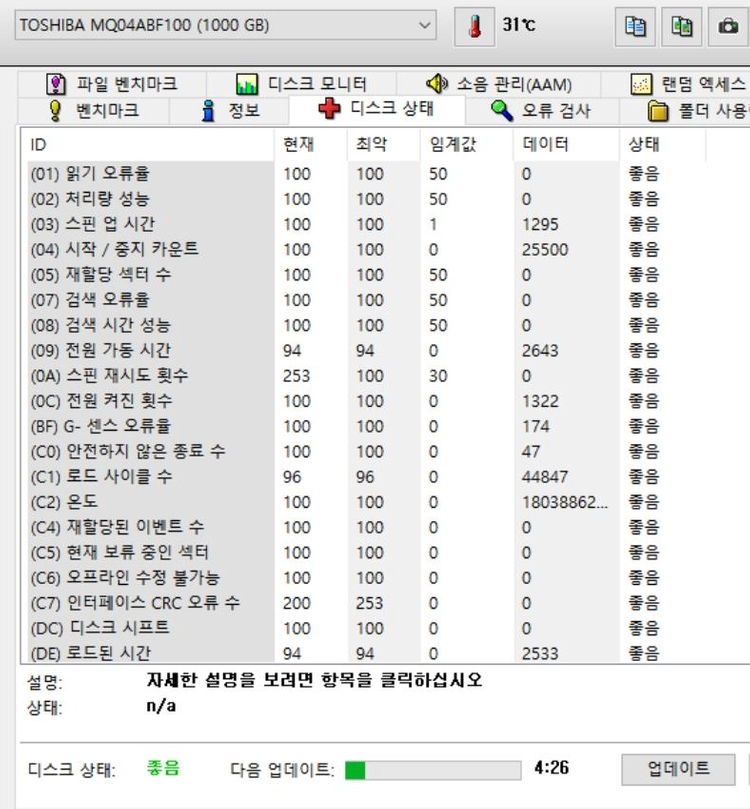Click the copy screenshot to clipboard icon
Viewport: 750px width, 809px height.
681,26
